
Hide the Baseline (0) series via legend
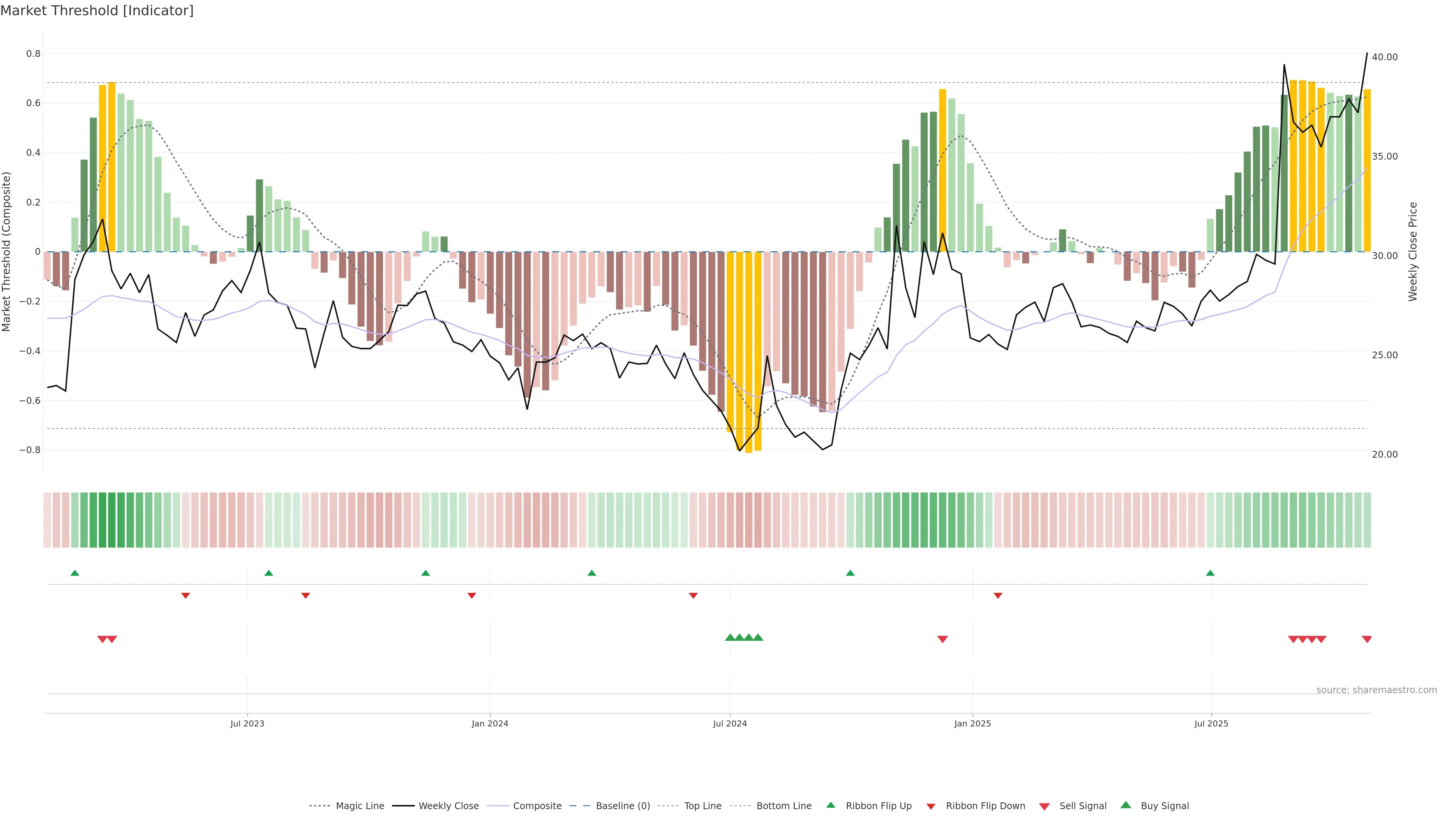tap(623, 806)
